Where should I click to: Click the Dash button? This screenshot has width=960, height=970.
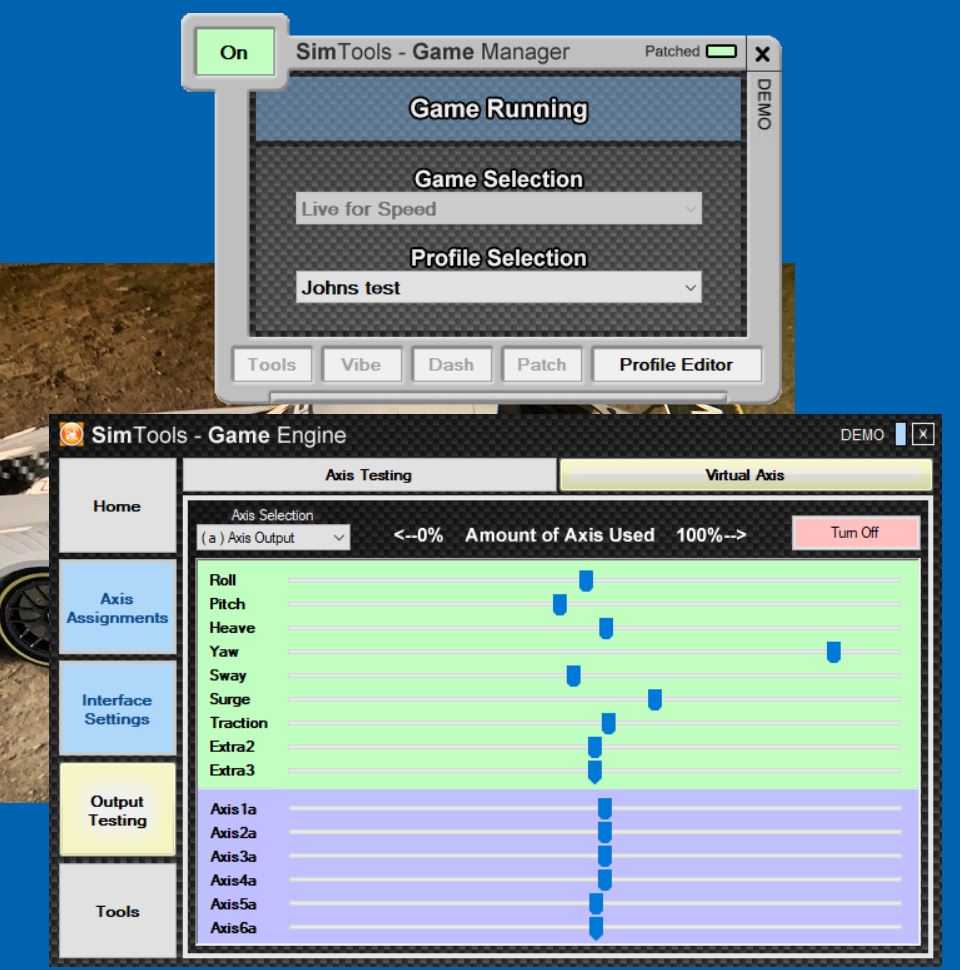point(452,364)
